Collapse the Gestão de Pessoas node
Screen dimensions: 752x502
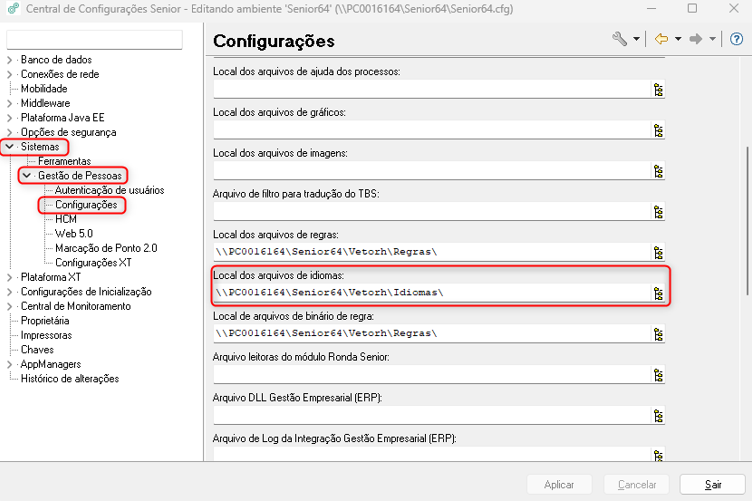tap(27, 176)
